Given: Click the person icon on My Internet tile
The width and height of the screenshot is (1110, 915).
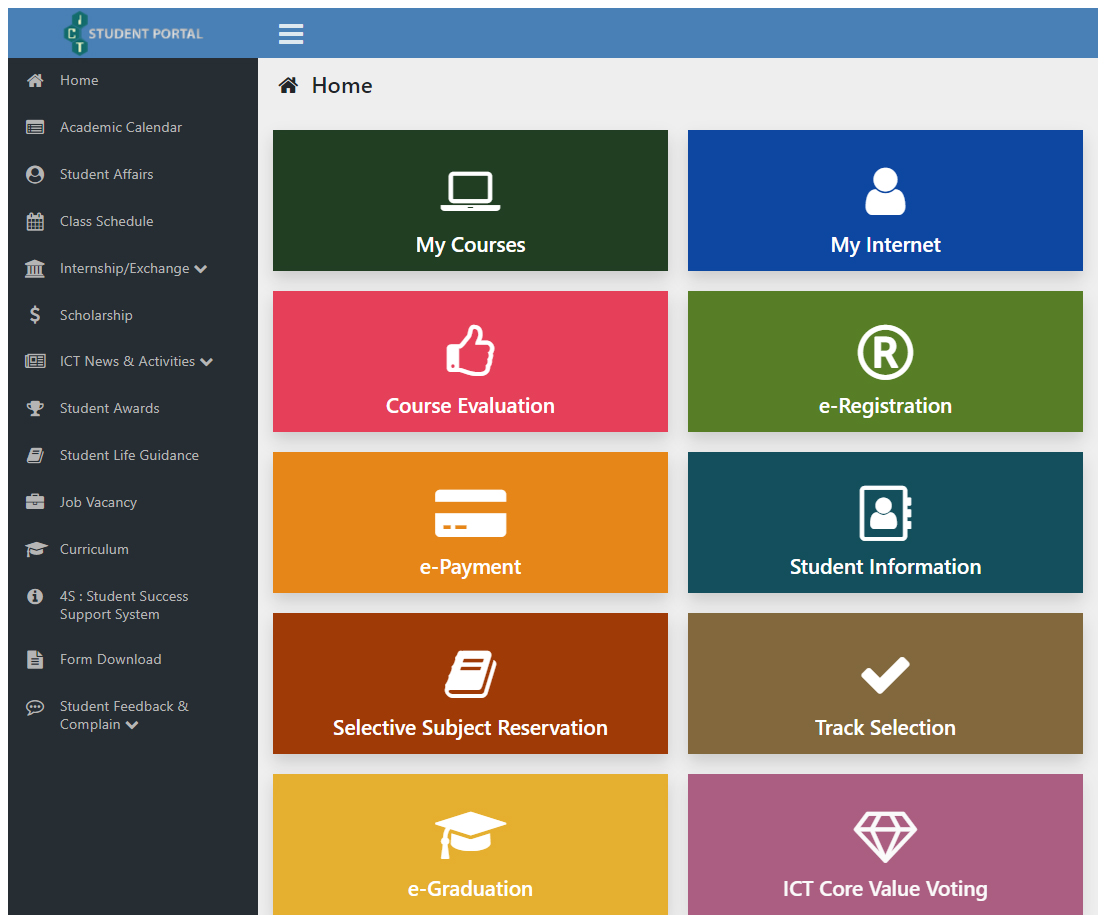Looking at the screenshot, I should coord(885,191).
